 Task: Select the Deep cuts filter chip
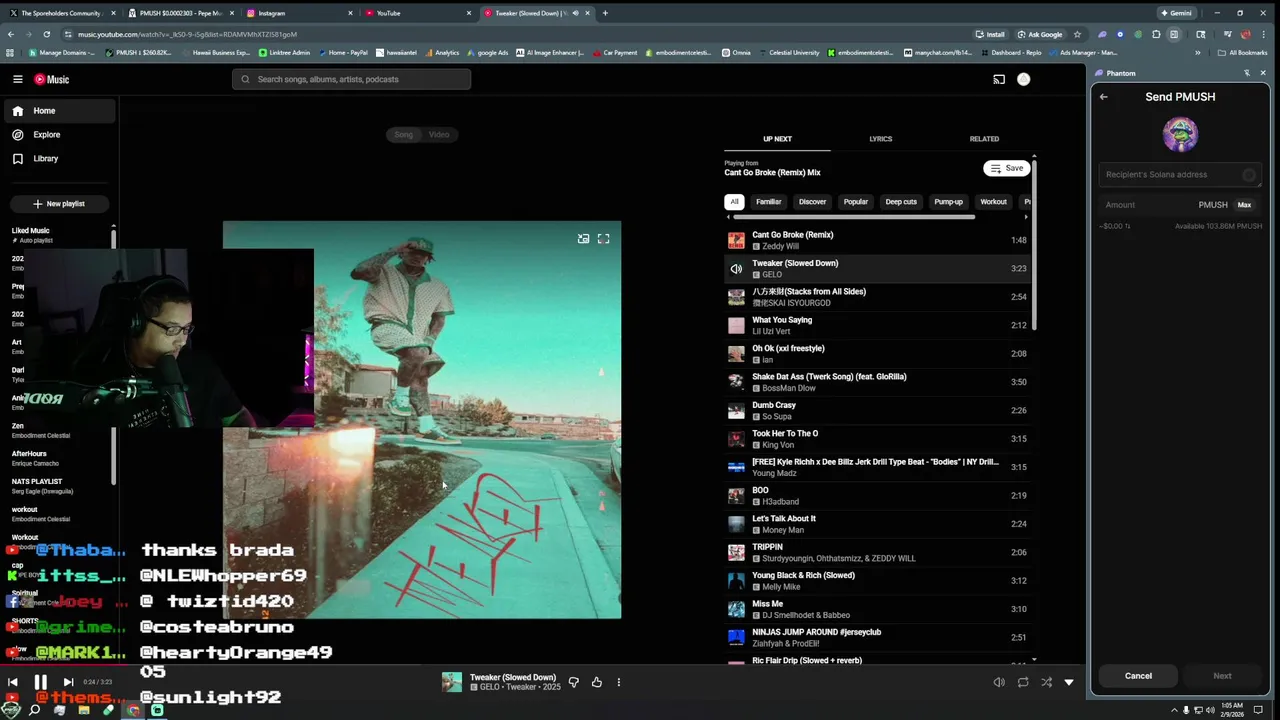tap(901, 202)
